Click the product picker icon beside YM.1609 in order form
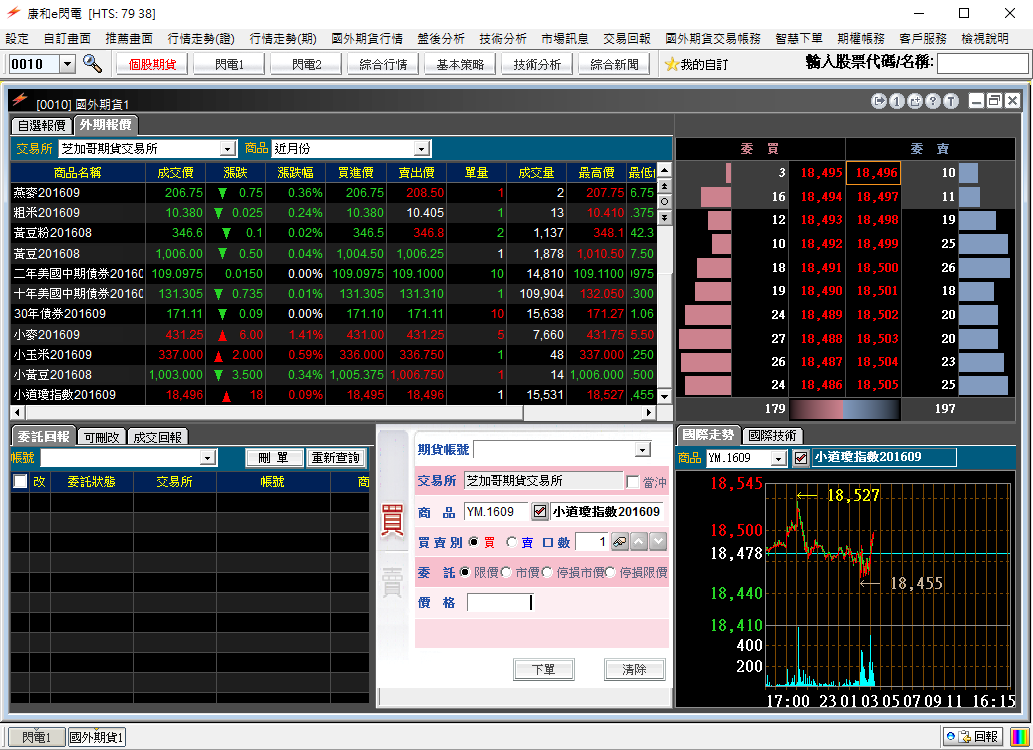1033x750 pixels. [x=540, y=511]
